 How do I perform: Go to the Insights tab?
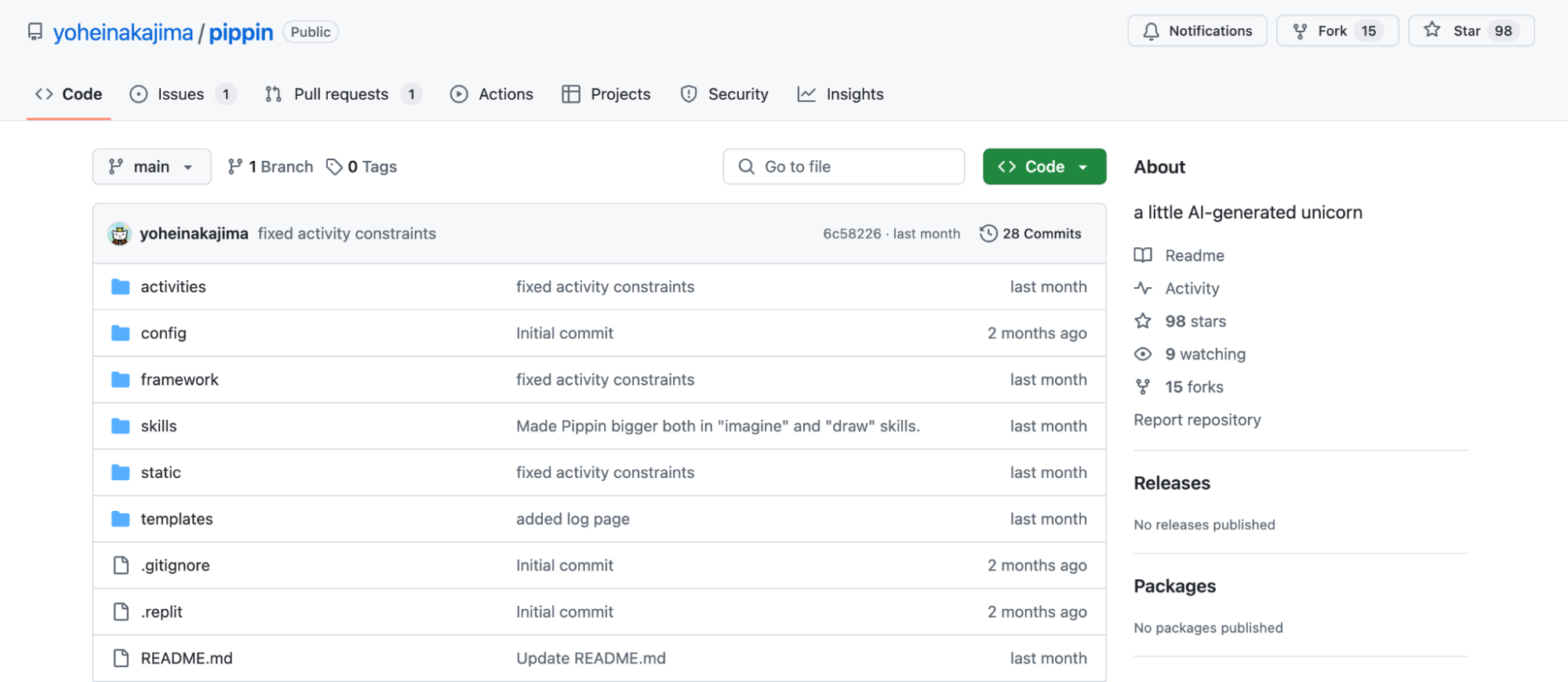841,95
